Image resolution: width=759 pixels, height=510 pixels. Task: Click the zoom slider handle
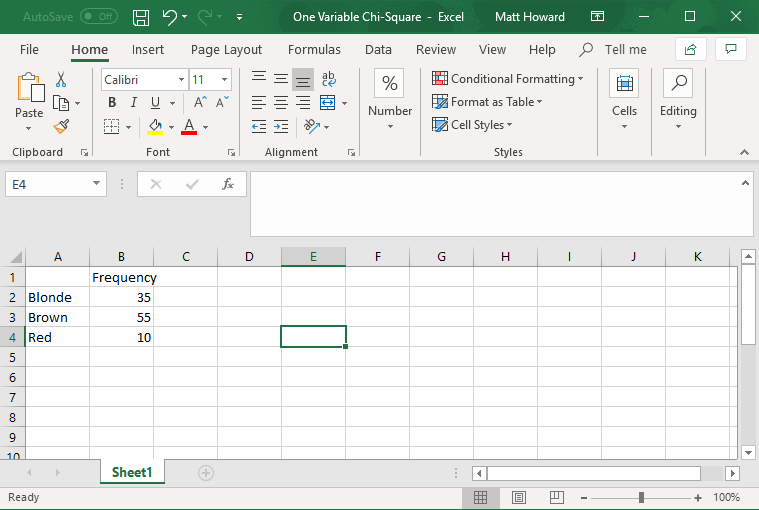641,497
